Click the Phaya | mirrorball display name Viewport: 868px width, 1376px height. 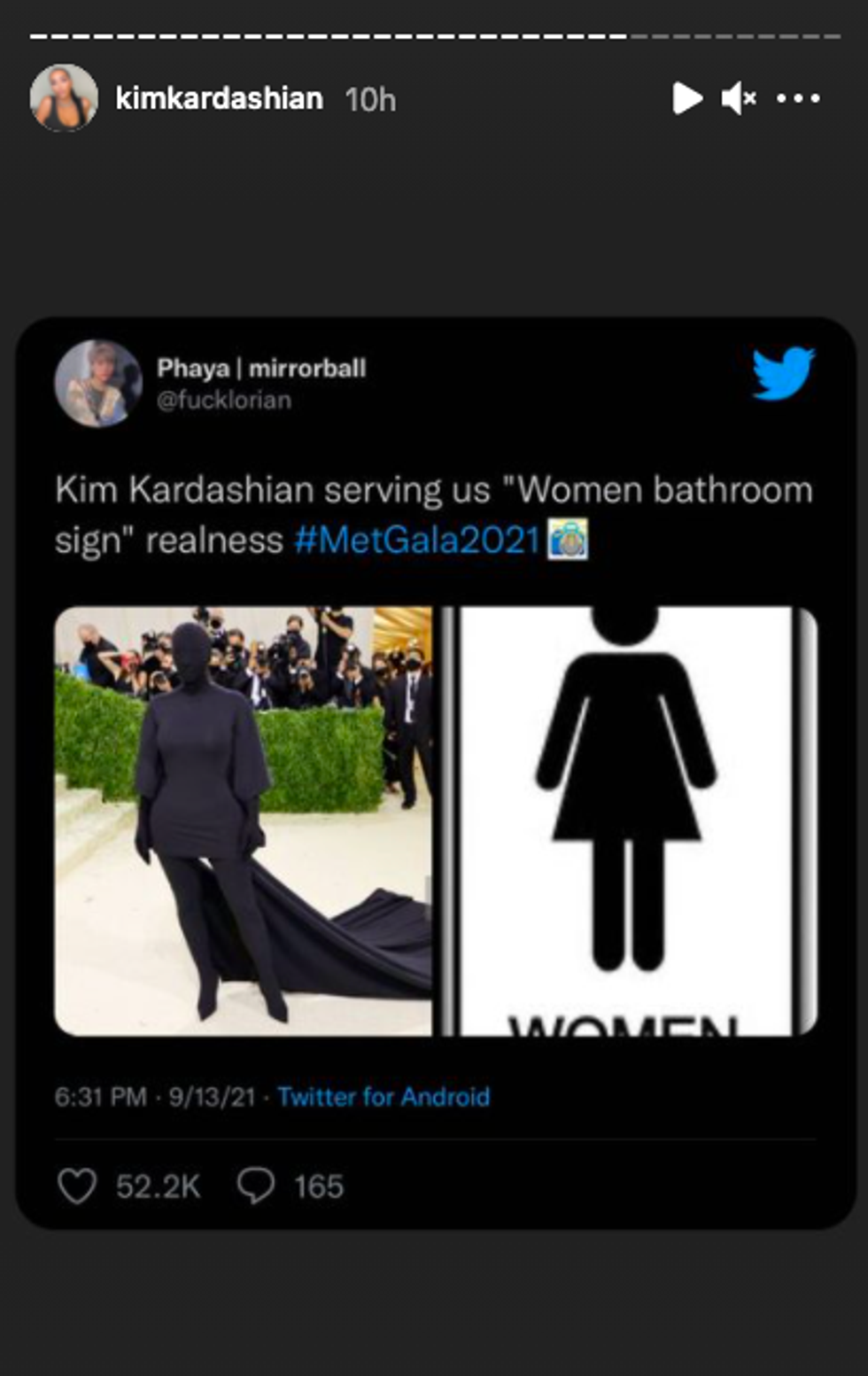pyautogui.click(x=261, y=368)
